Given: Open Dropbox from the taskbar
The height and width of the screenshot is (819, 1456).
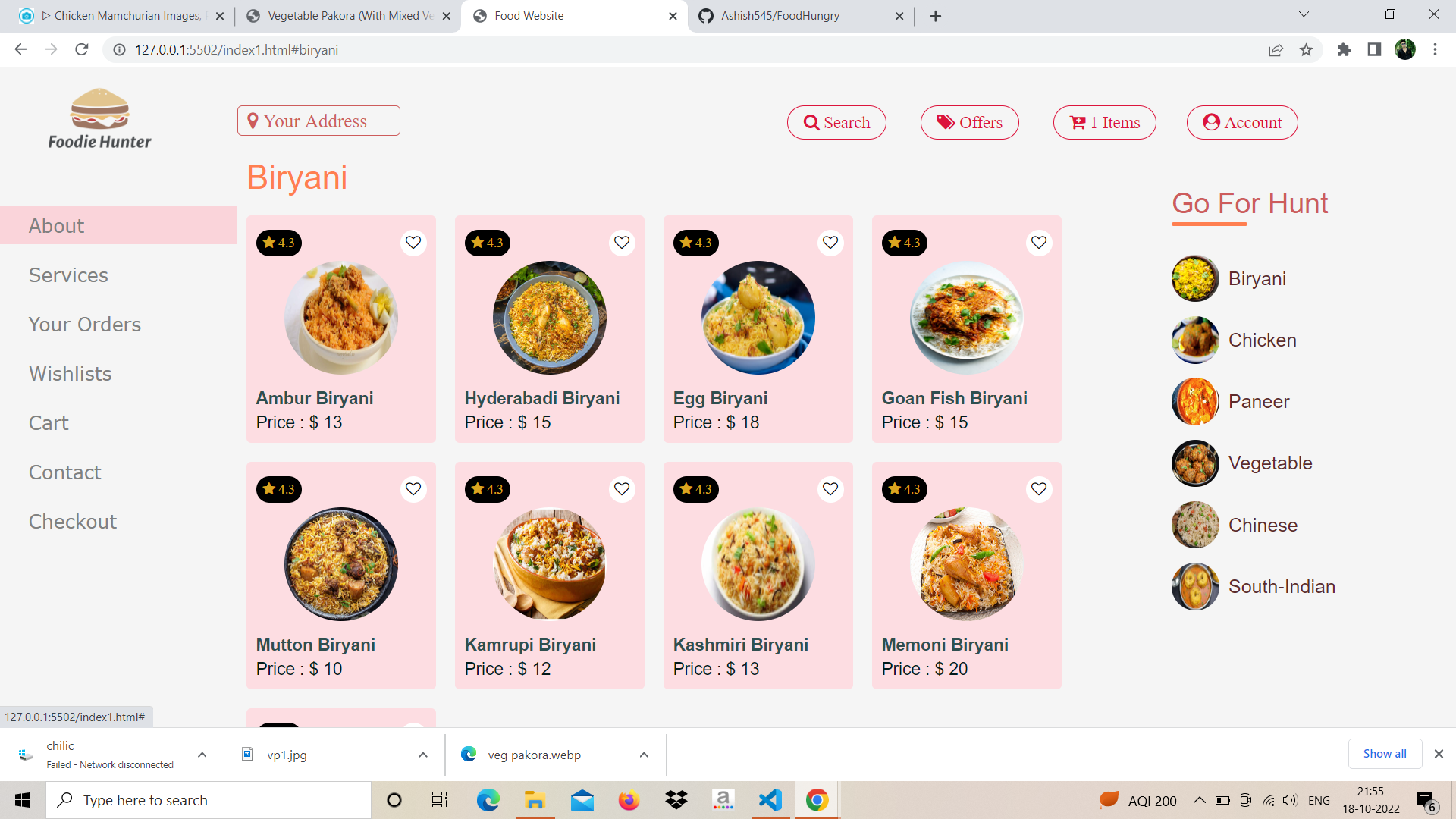Looking at the screenshot, I should tap(676, 800).
